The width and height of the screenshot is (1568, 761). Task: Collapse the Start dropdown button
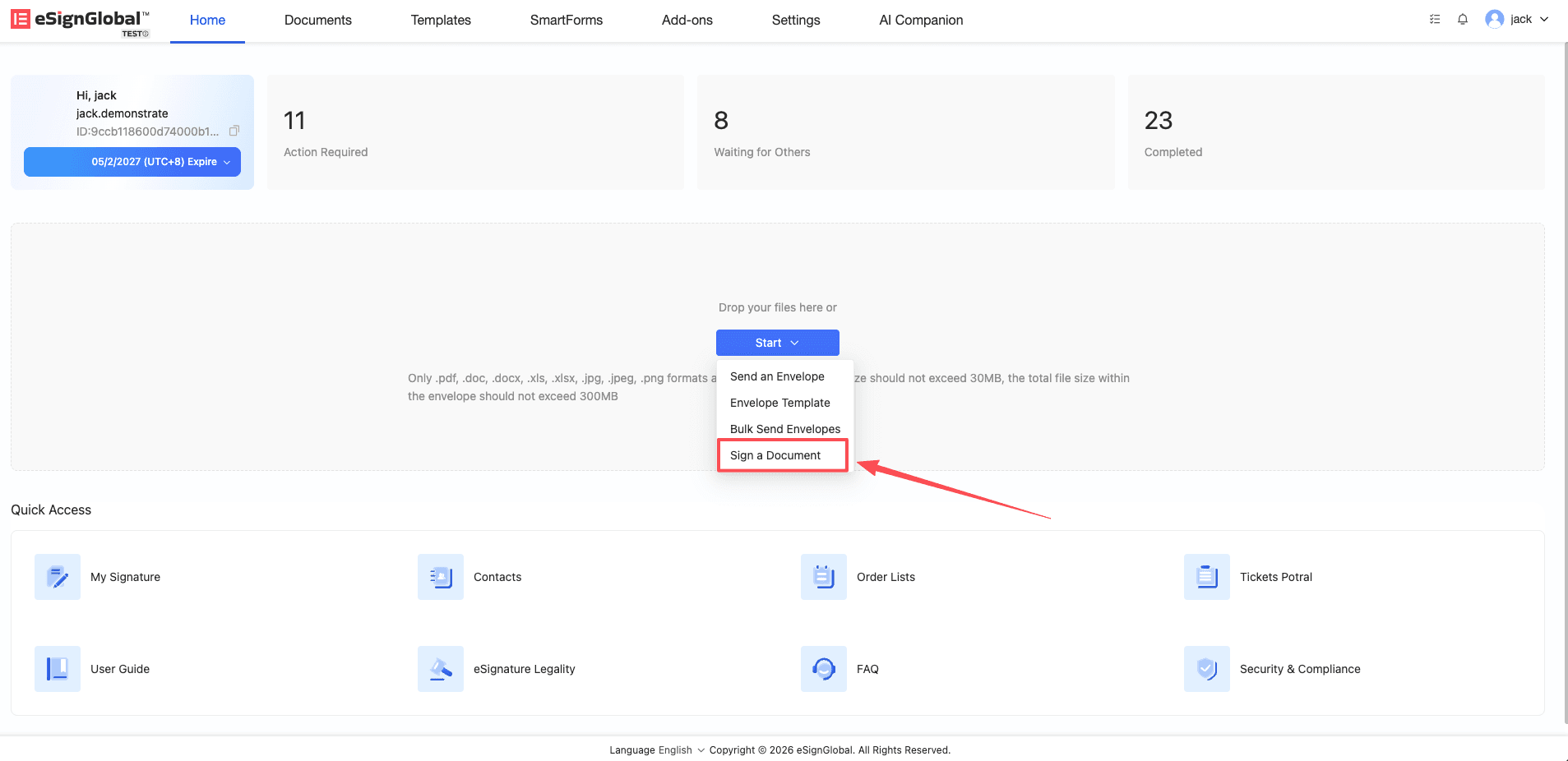(x=778, y=343)
